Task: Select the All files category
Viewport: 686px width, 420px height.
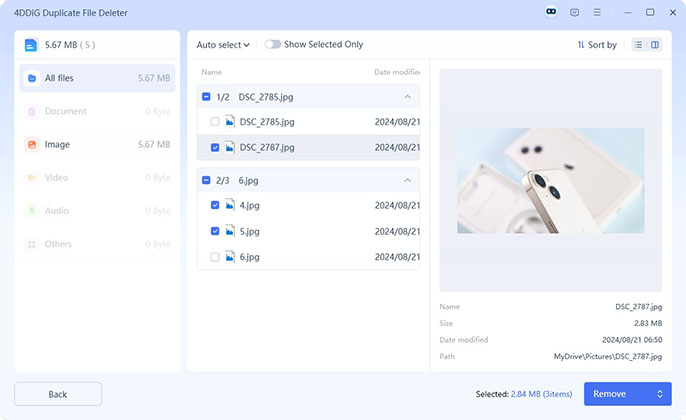Action: point(97,78)
